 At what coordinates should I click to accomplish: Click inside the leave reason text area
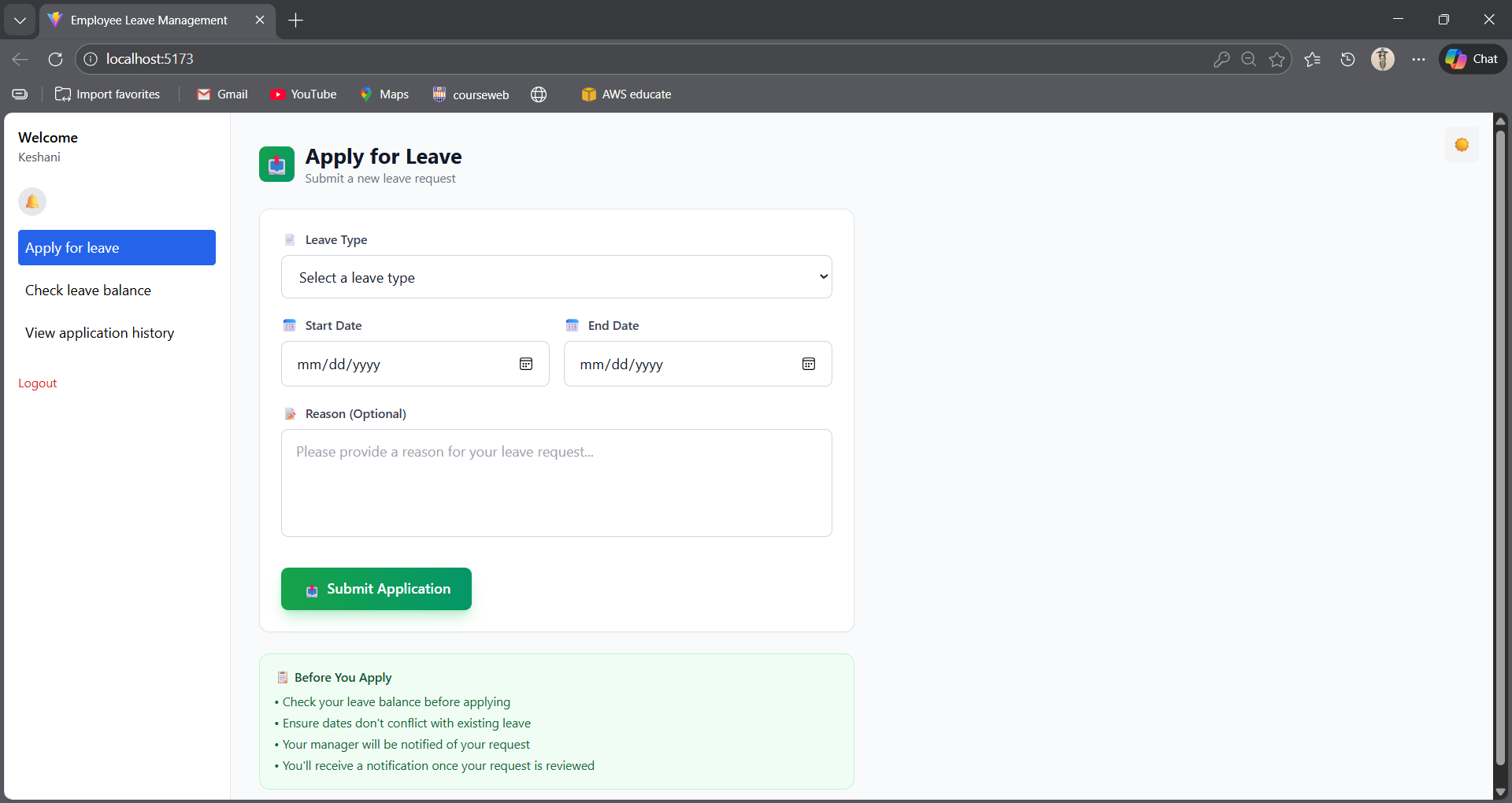(x=556, y=483)
